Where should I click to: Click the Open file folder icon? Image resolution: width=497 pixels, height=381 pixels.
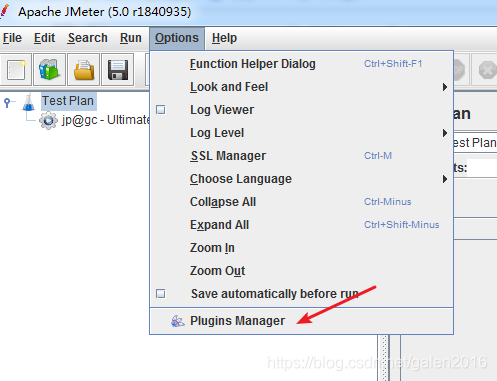[84, 70]
